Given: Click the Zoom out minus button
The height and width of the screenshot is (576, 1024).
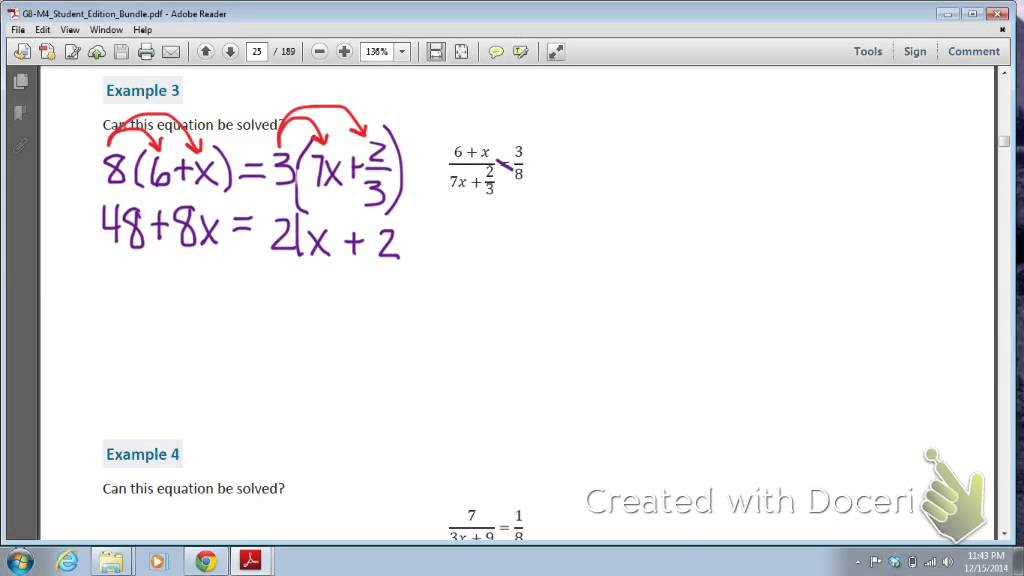Looking at the screenshot, I should (319, 52).
